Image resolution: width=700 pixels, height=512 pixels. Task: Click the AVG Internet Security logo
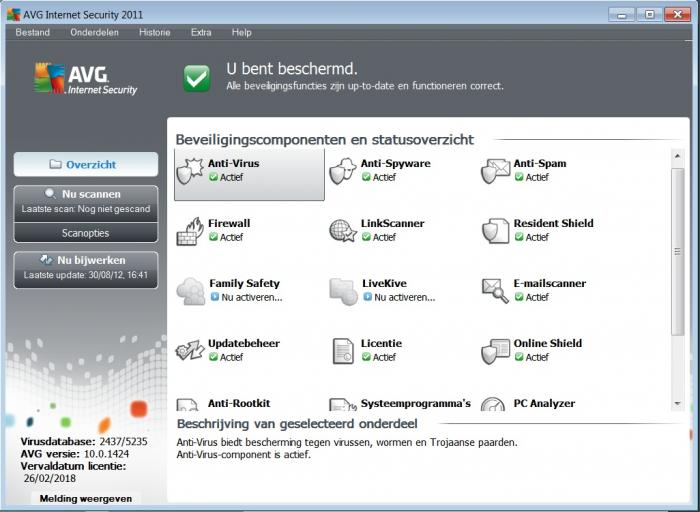click(86, 79)
